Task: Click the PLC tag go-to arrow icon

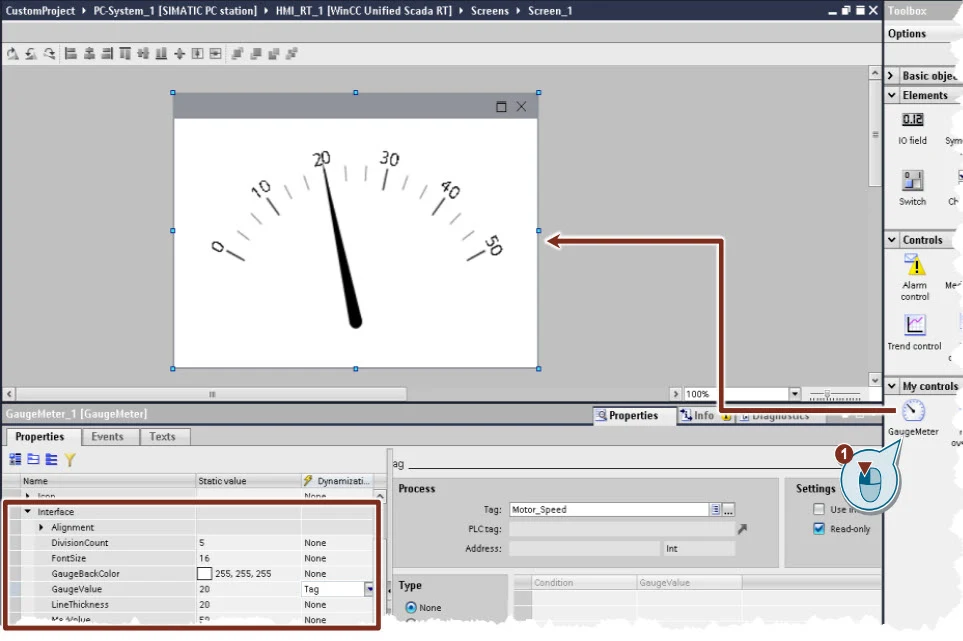Action: (742, 529)
